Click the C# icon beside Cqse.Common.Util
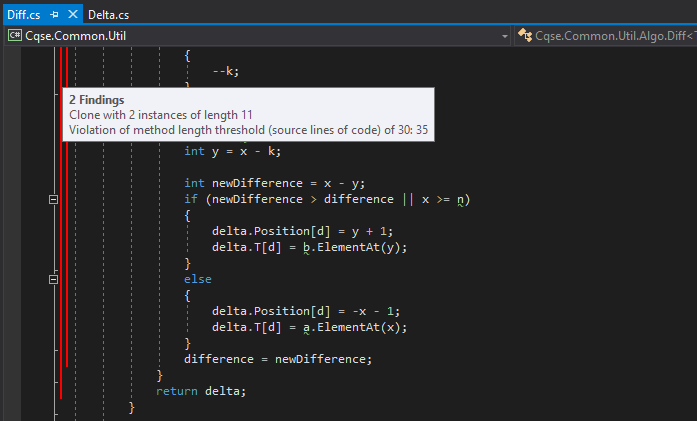This screenshot has width=697, height=421. (x=14, y=36)
